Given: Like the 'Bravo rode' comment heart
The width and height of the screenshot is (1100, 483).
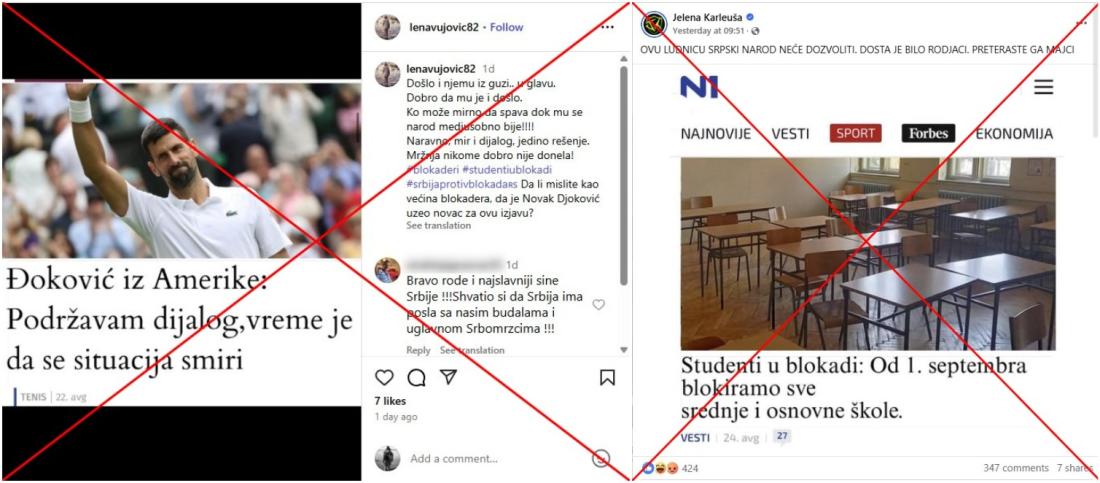Looking at the screenshot, I should pos(598,305).
